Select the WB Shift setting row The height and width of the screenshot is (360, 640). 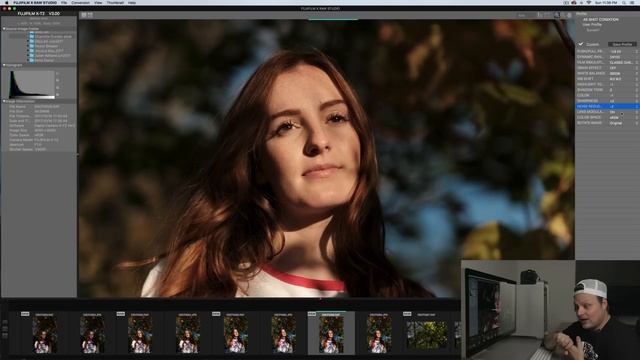pos(607,79)
